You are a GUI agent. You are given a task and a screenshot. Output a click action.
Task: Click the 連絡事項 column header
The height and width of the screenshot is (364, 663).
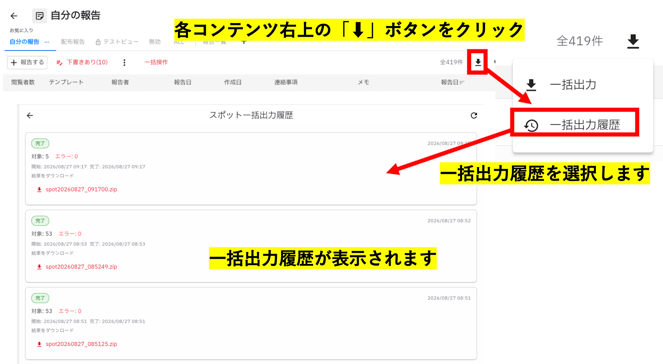click(286, 82)
